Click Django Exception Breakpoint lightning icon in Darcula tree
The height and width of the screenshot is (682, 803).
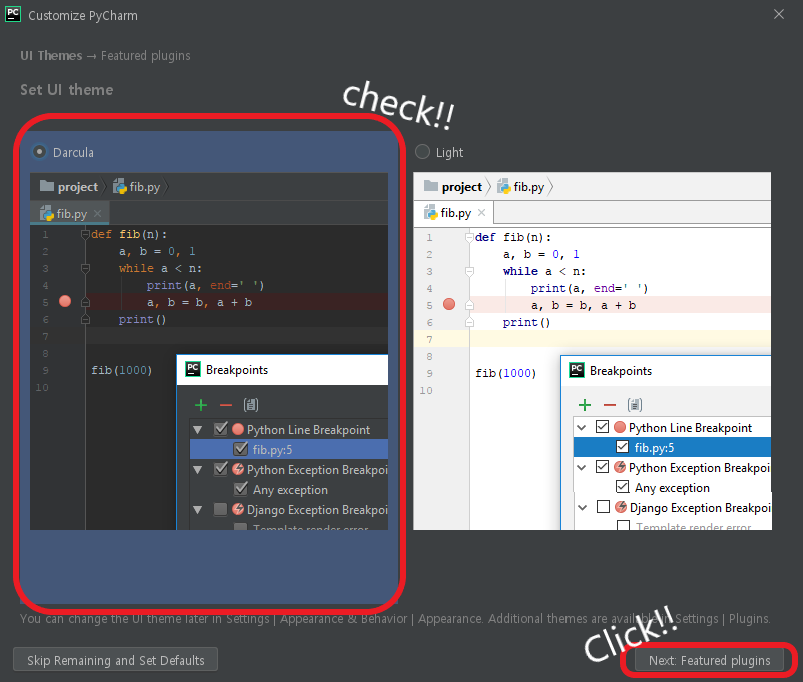point(238,508)
